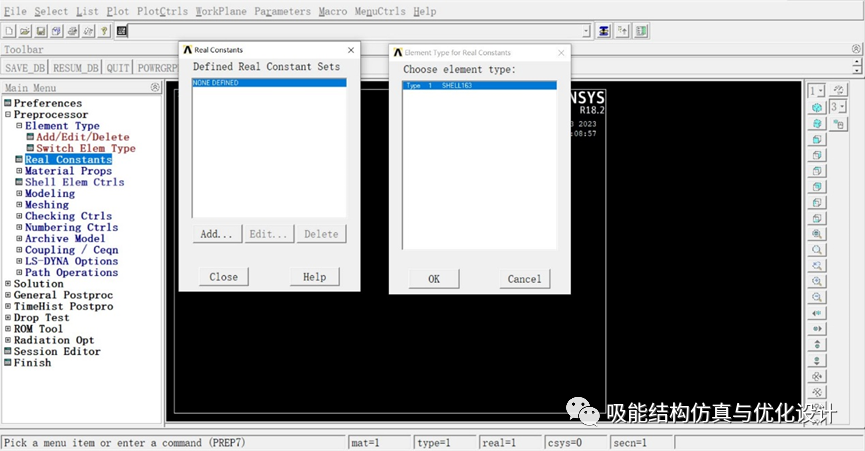865x451 pixels.
Task: Open the Session Editor item
Action: (x=57, y=351)
